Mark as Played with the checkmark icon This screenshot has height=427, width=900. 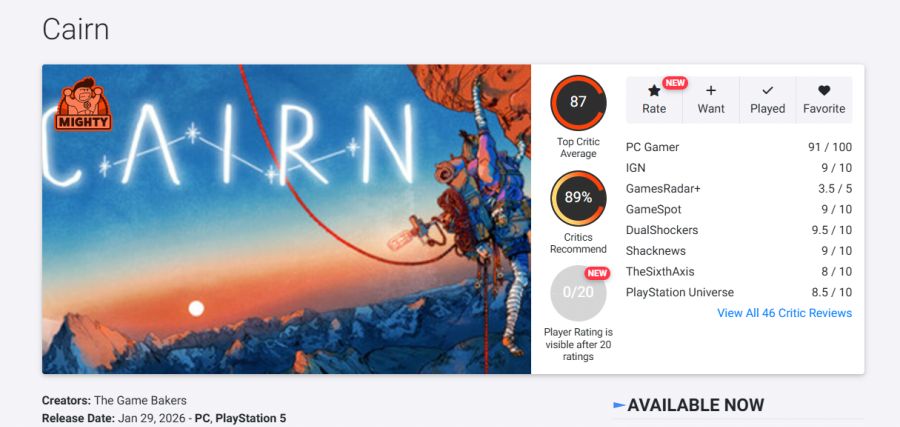pyautogui.click(x=767, y=90)
